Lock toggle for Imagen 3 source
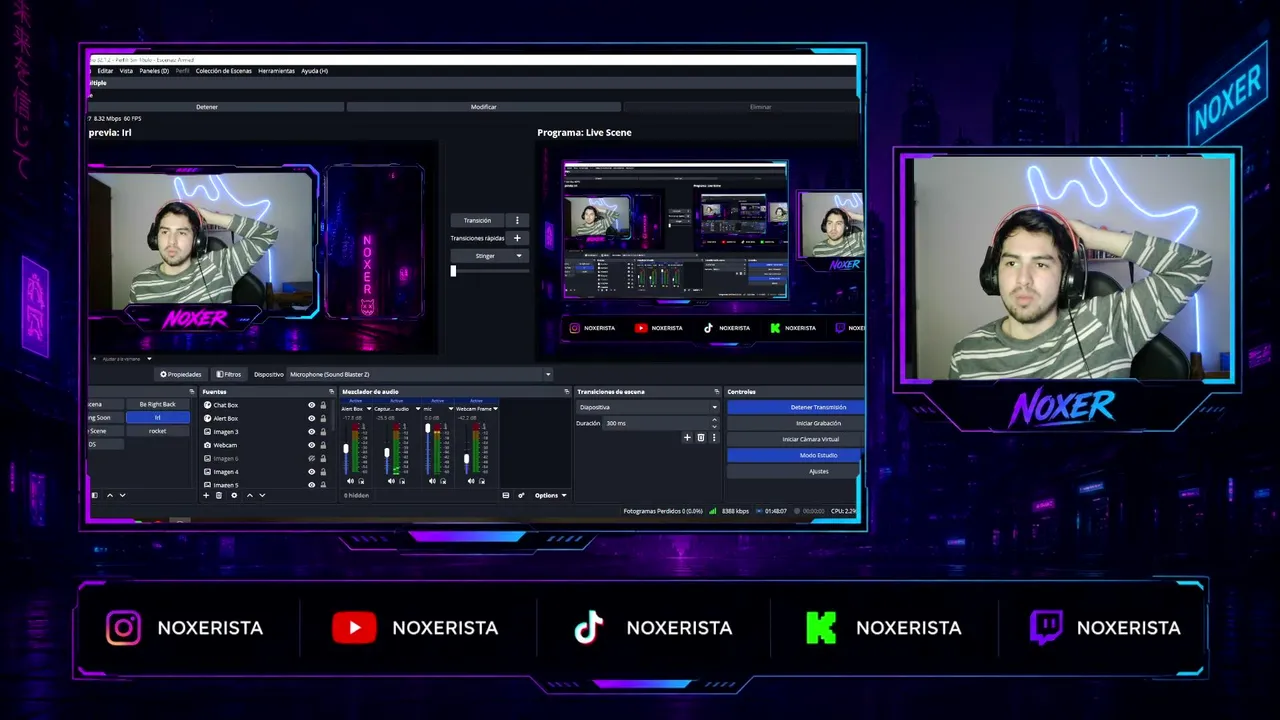 click(x=323, y=432)
